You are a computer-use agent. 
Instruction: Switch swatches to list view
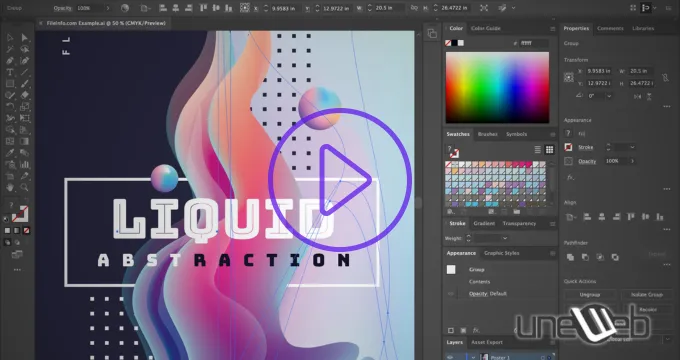(538, 150)
